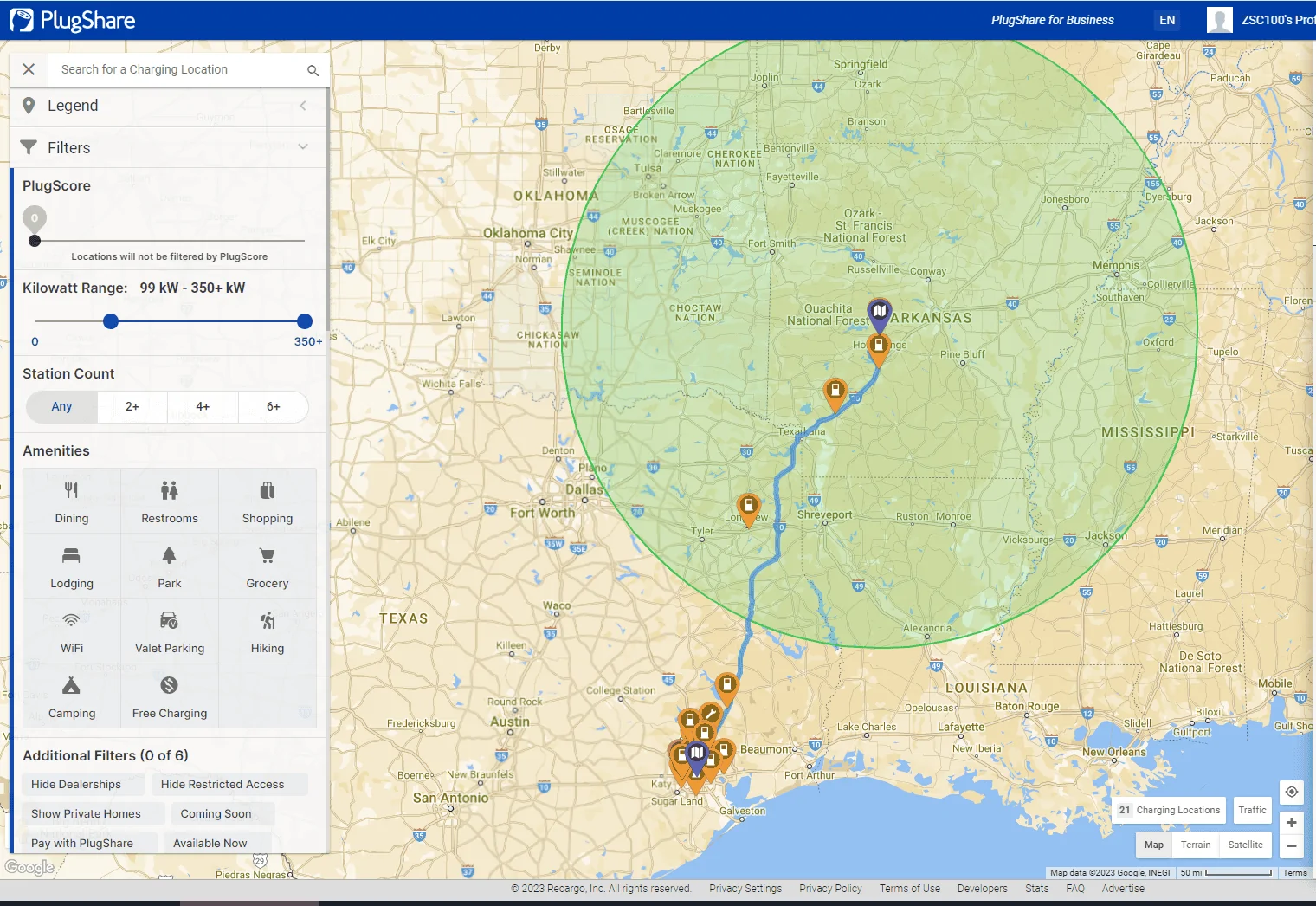The image size is (1316, 906).
Task: Switch to Map view tab
Action: click(1153, 845)
